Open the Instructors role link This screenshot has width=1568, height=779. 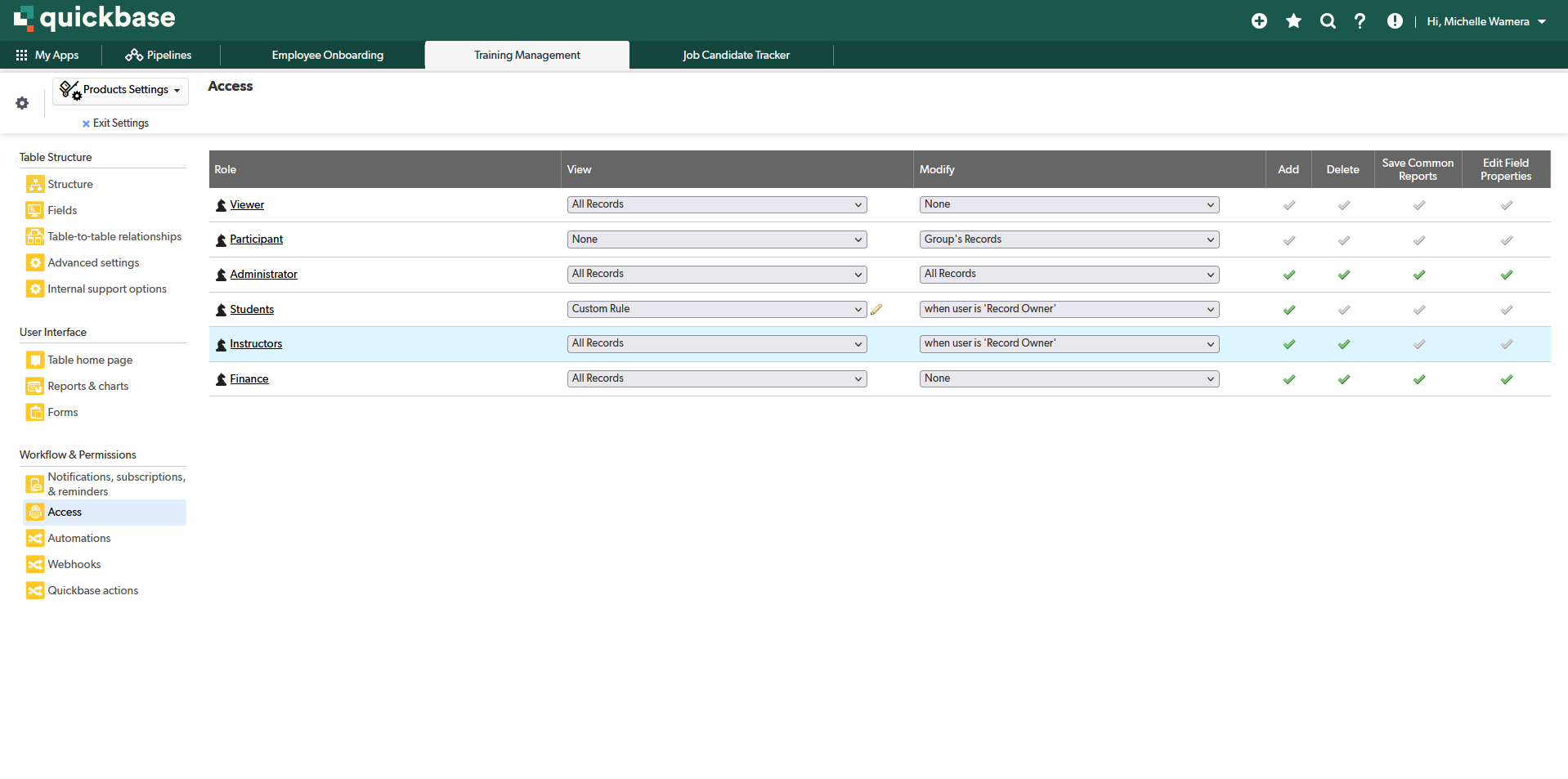click(256, 344)
